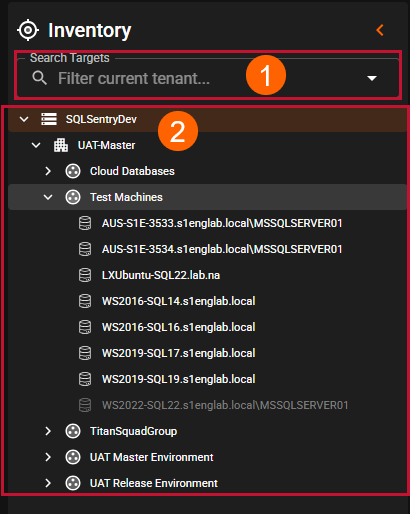Click database icon for LXUbuntu-SQL22 target

85,275
